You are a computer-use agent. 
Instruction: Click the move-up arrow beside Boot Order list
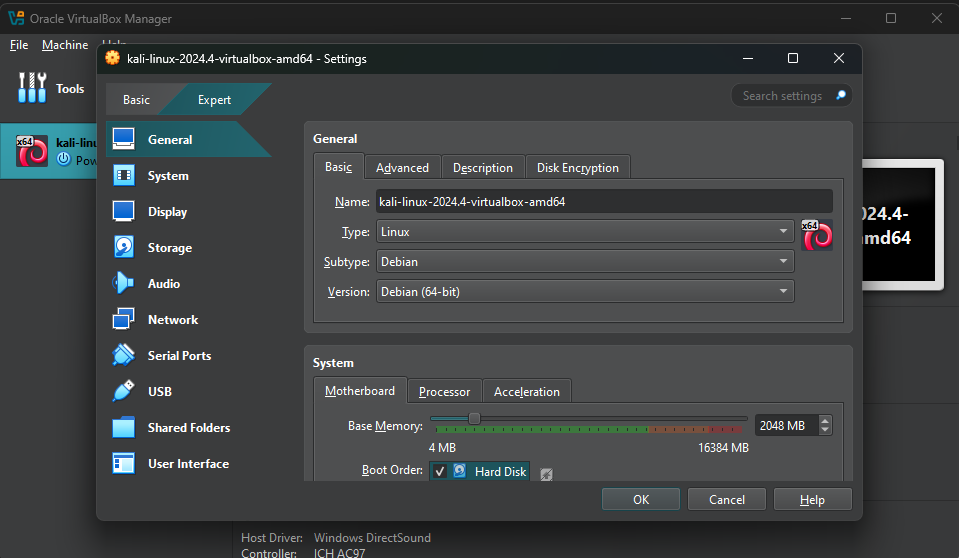pos(546,474)
